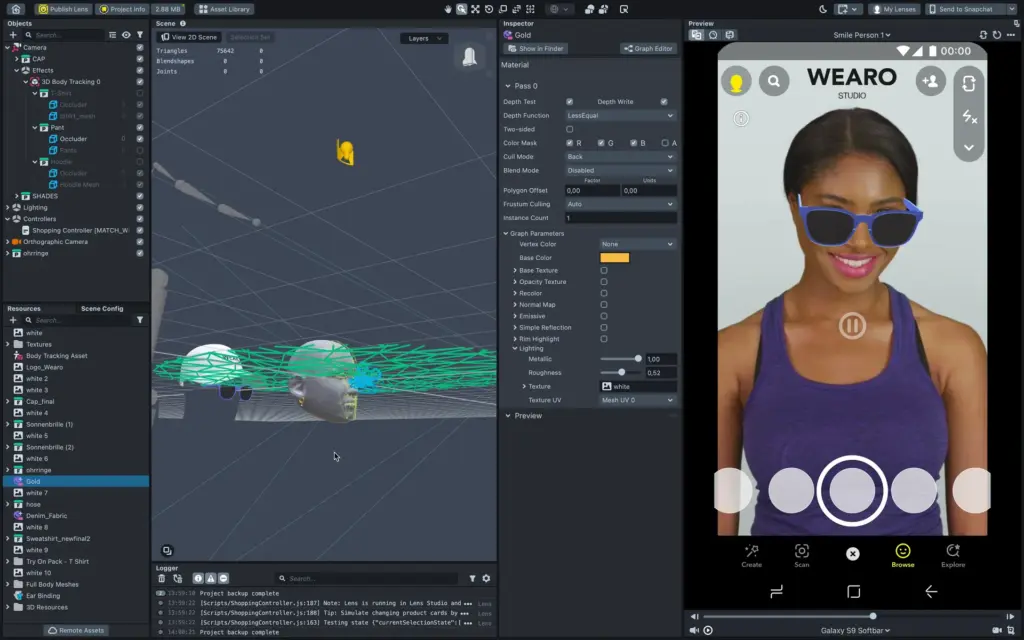Click the Home icon in the top toolbar

(16, 9)
